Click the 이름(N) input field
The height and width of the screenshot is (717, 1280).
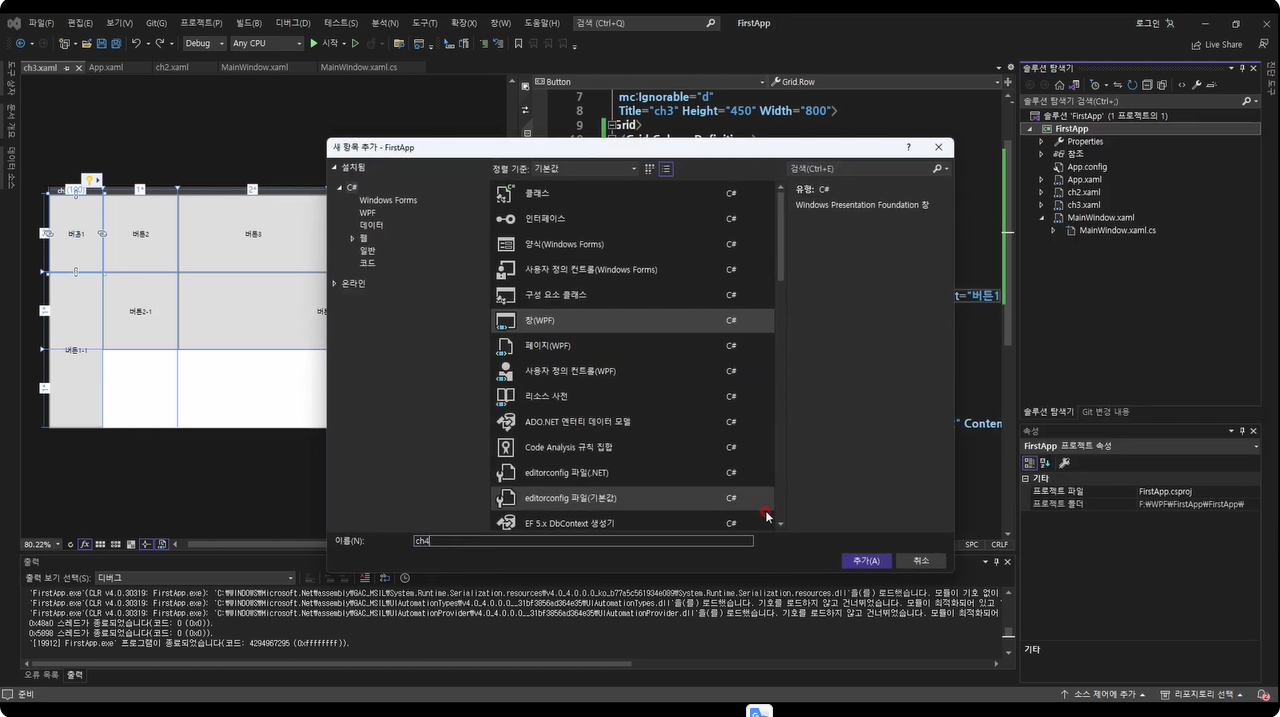[x=583, y=541]
